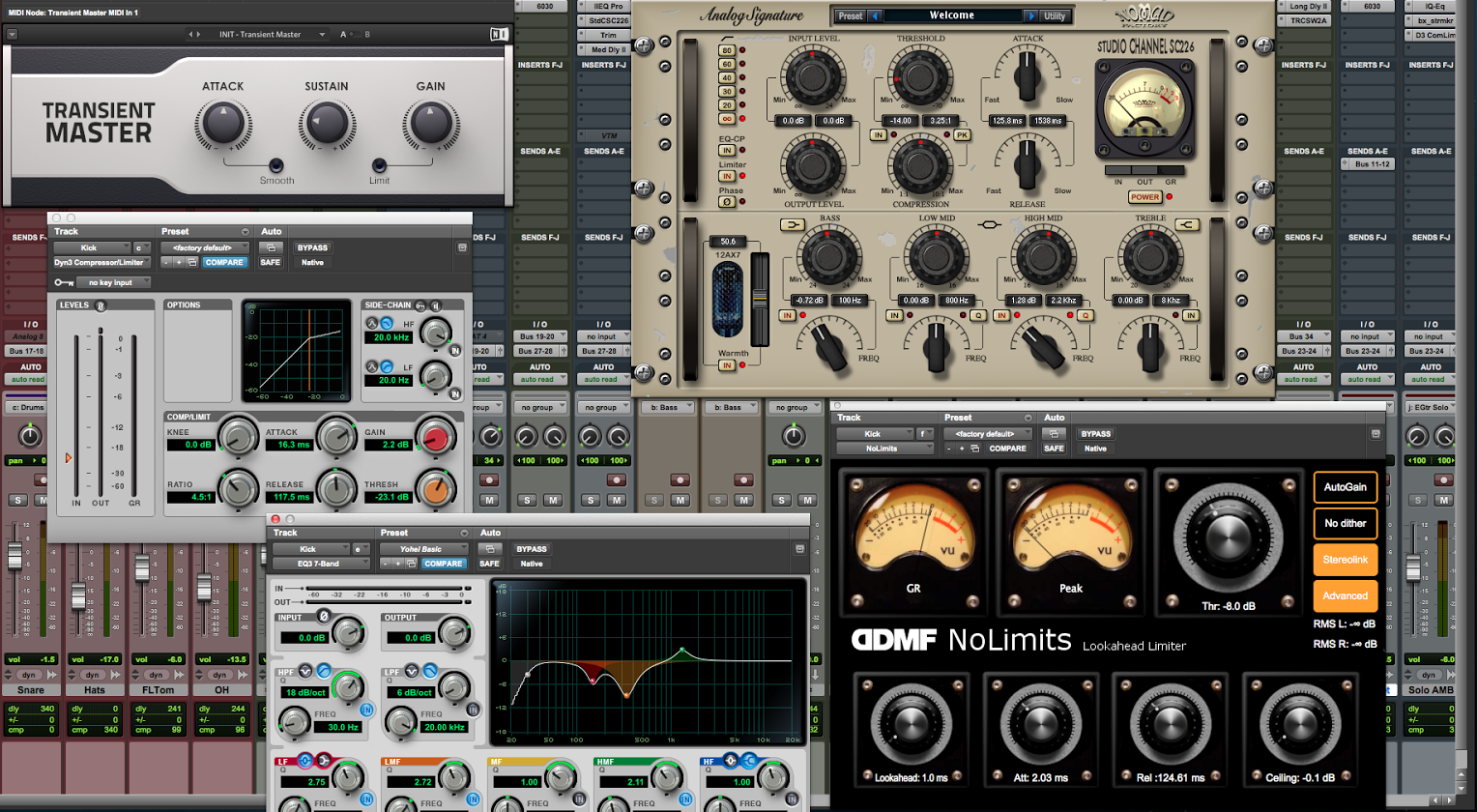
Task: Select blue low-pass filter icon for side-chain HF
Action: [387, 322]
